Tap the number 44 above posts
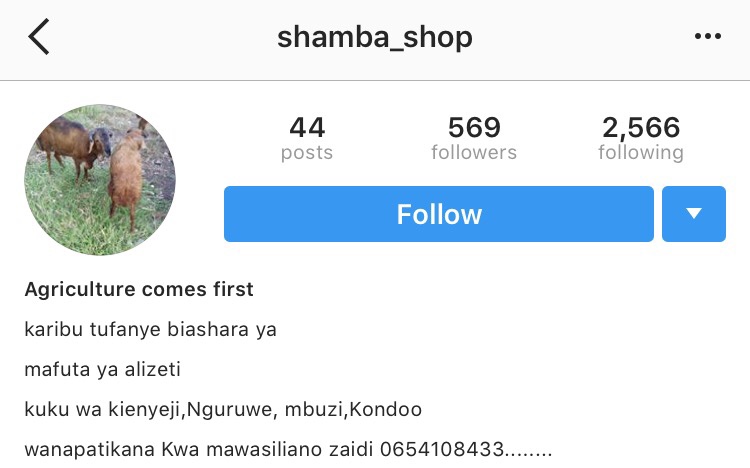Screen dimensions: 750x468 click(307, 127)
